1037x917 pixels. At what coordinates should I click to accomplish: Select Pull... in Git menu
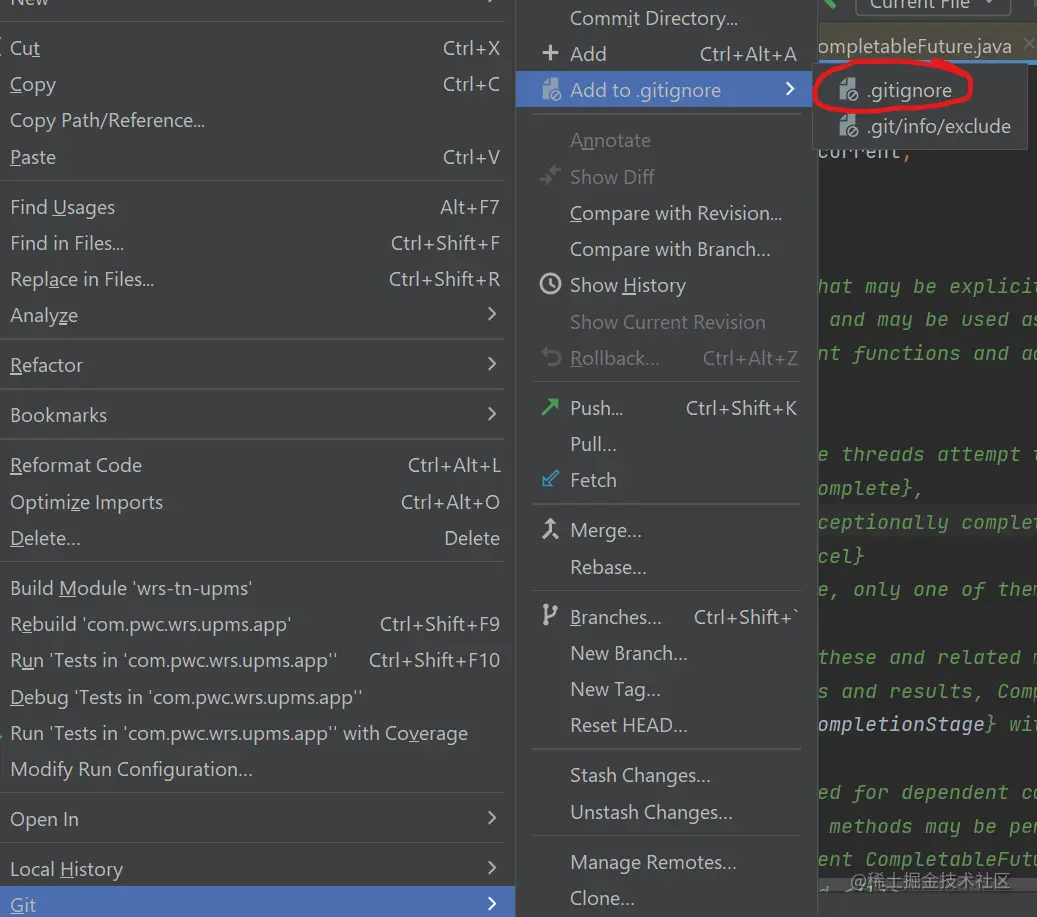click(x=667, y=444)
